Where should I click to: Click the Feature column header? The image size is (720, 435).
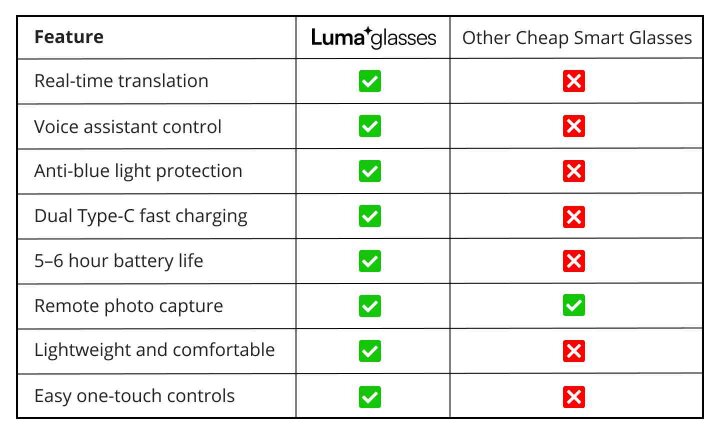pos(68,38)
